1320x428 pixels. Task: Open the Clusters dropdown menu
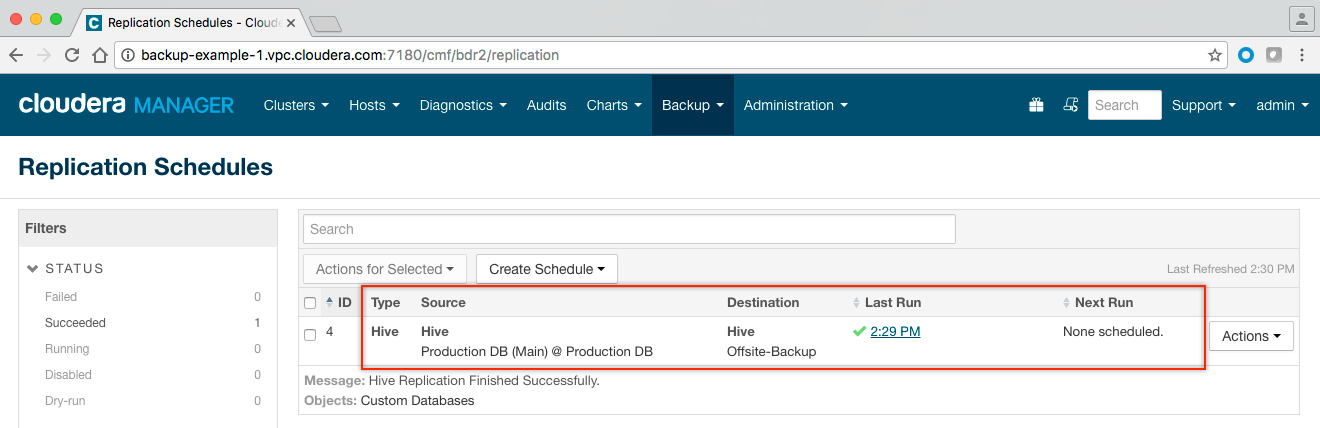(x=296, y=105)
